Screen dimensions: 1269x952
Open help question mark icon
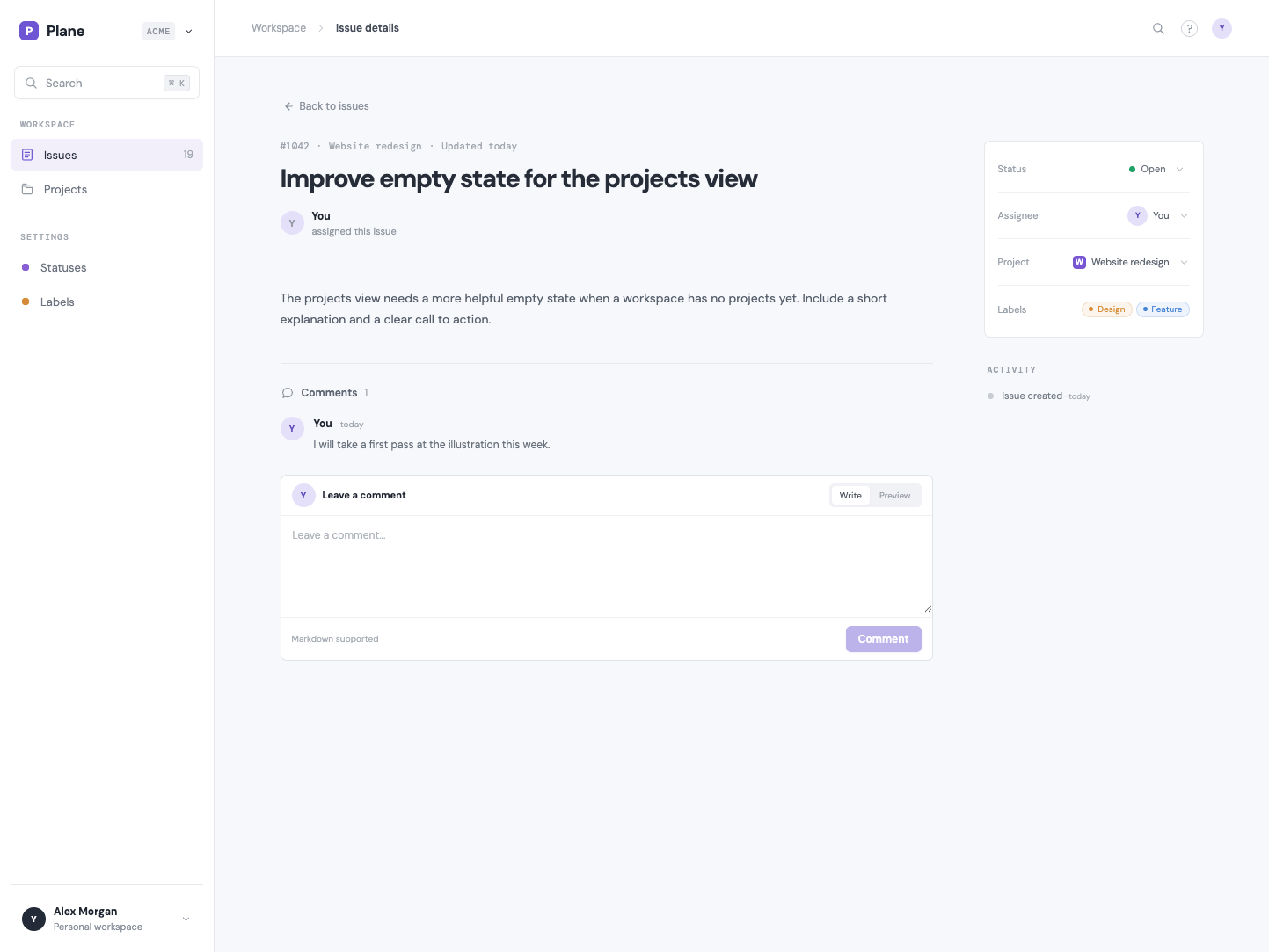tap(1189, 28)
